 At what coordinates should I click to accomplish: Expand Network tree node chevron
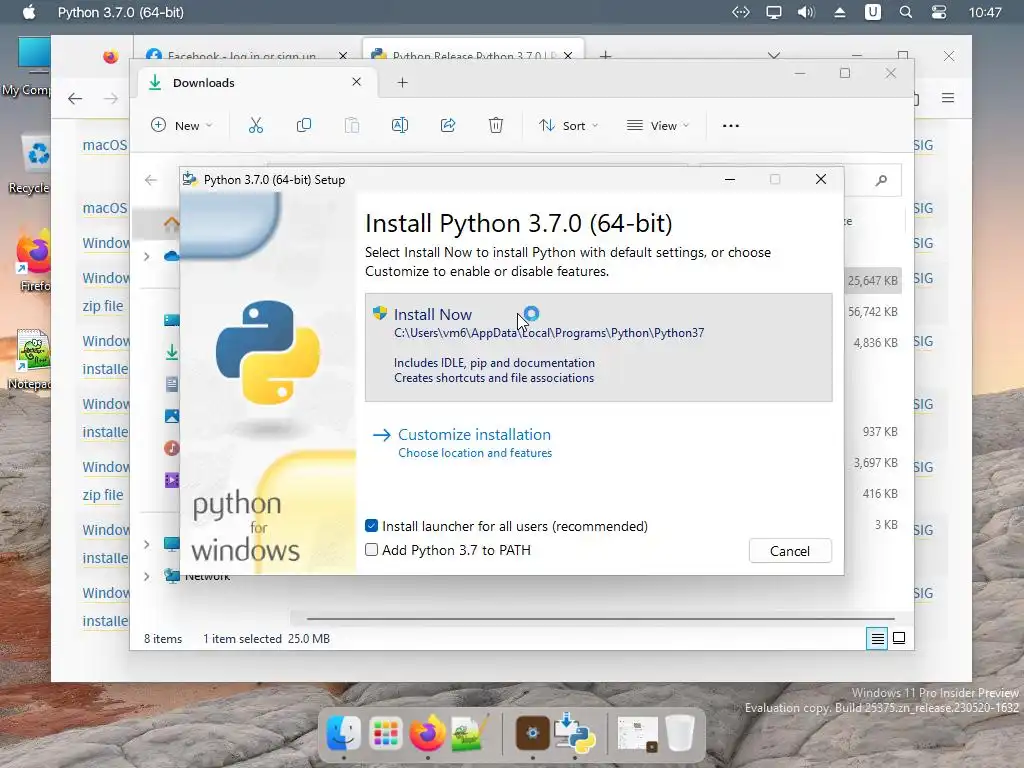click(147, 576)
